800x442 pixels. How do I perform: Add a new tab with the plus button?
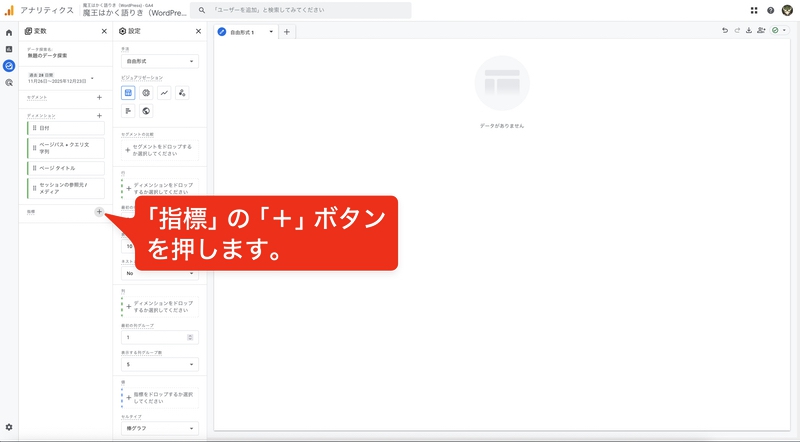tap(287, 32)
